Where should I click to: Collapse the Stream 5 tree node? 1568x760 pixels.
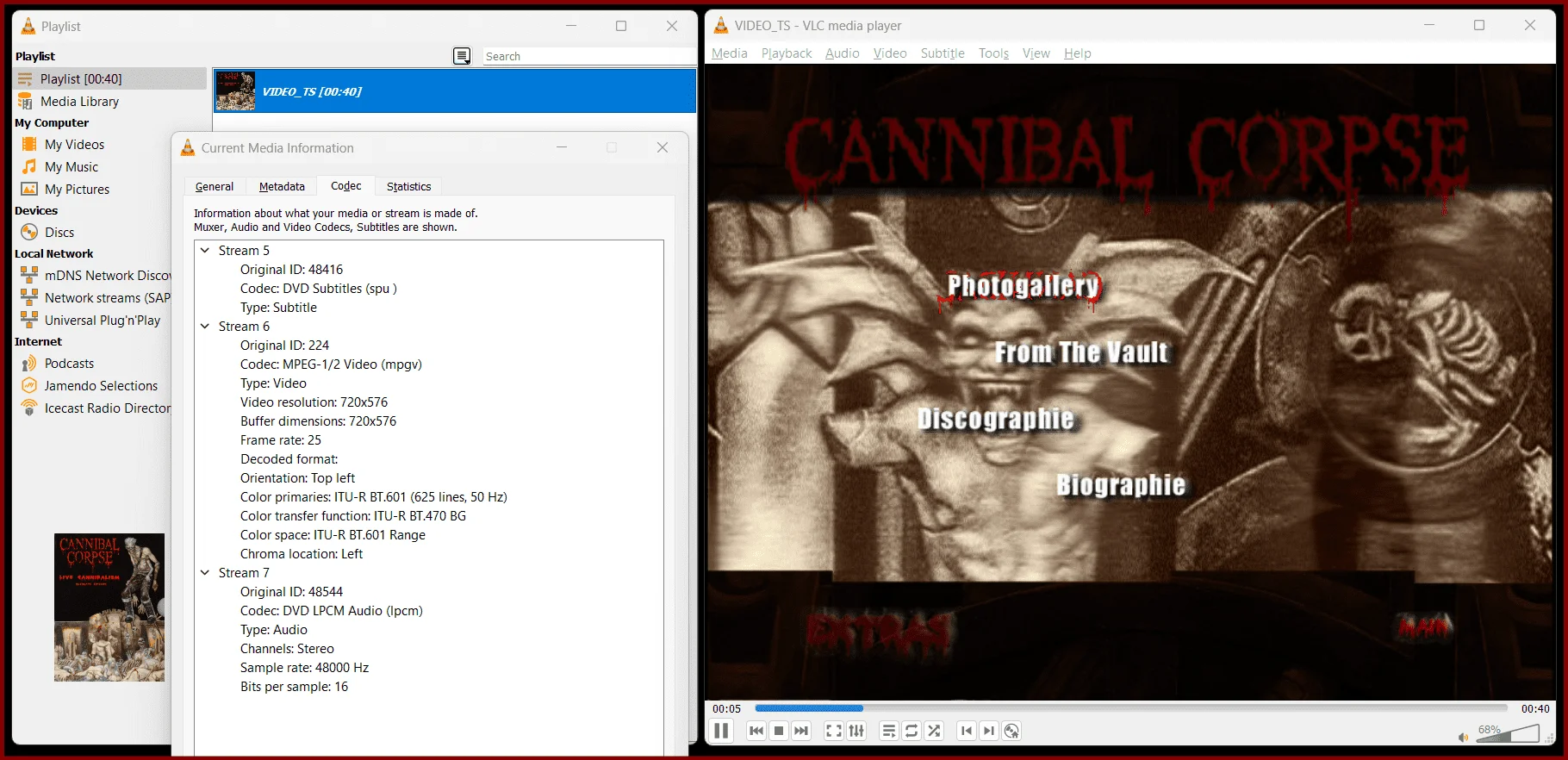(x=205, y=251)
